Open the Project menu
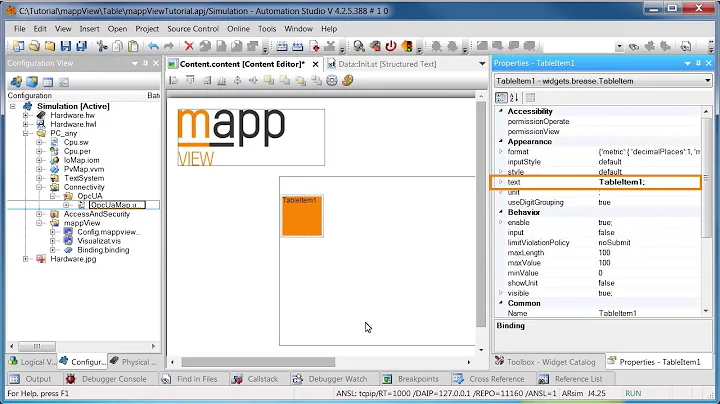The width and height of the screenshot is (720, 404). (x=147, y=28)
